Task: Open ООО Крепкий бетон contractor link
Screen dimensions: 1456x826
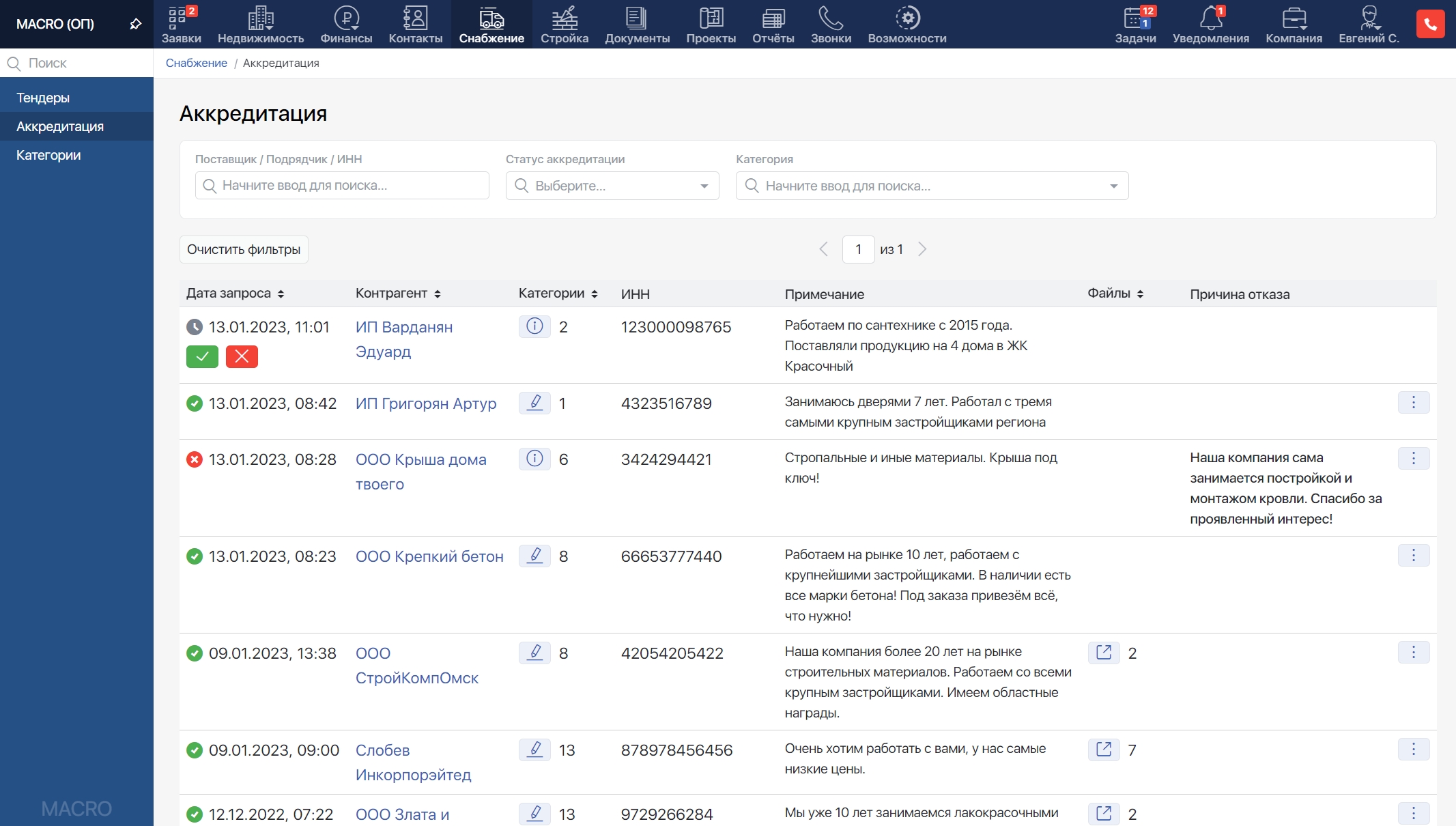Action: (x=429, y=556)
